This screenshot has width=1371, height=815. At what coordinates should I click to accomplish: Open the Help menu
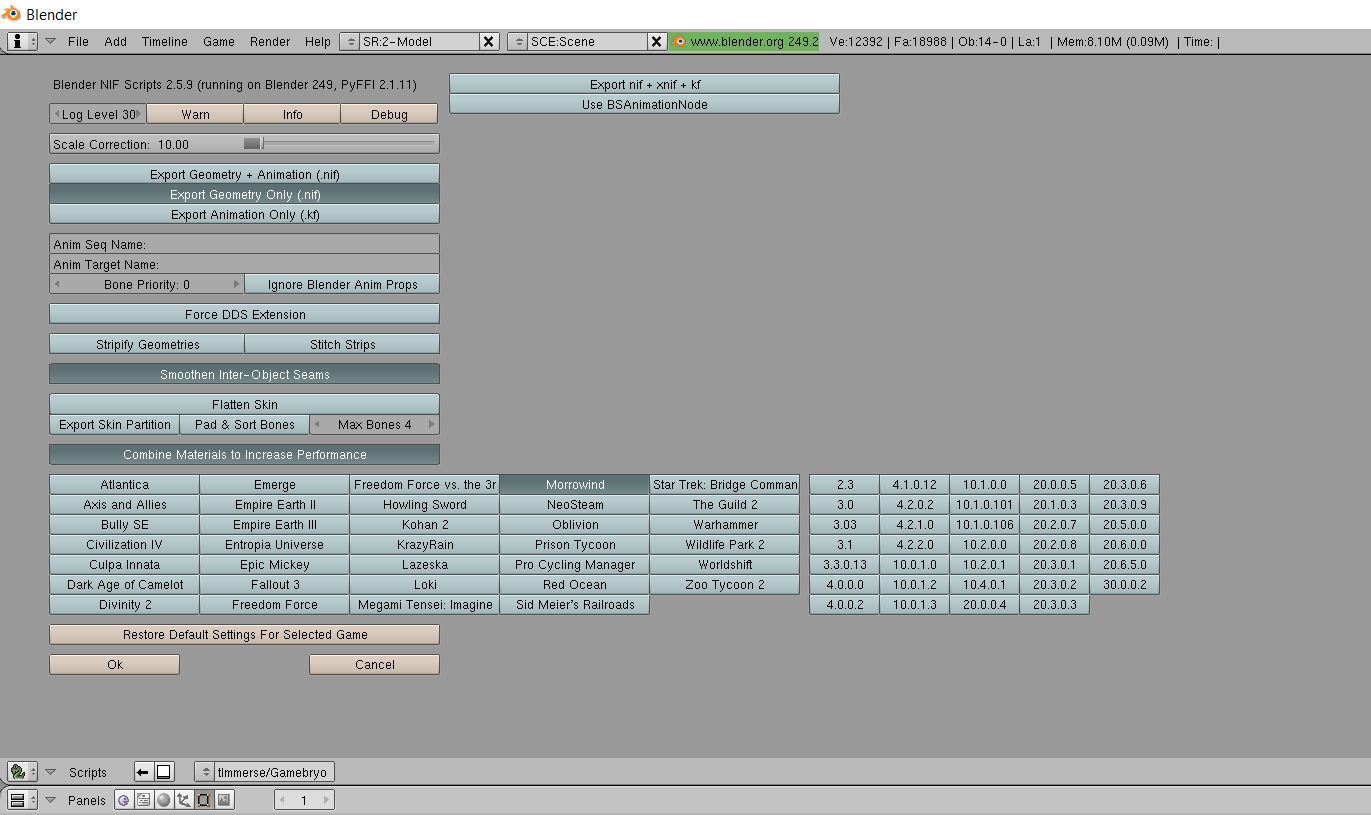tap(318, 42)
